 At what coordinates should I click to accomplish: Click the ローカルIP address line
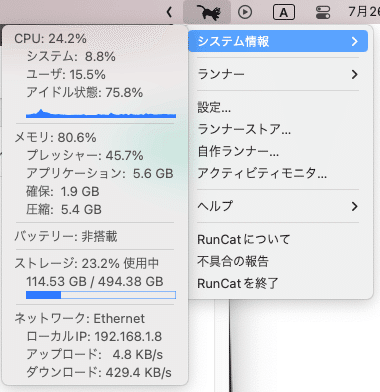point(94,336)
